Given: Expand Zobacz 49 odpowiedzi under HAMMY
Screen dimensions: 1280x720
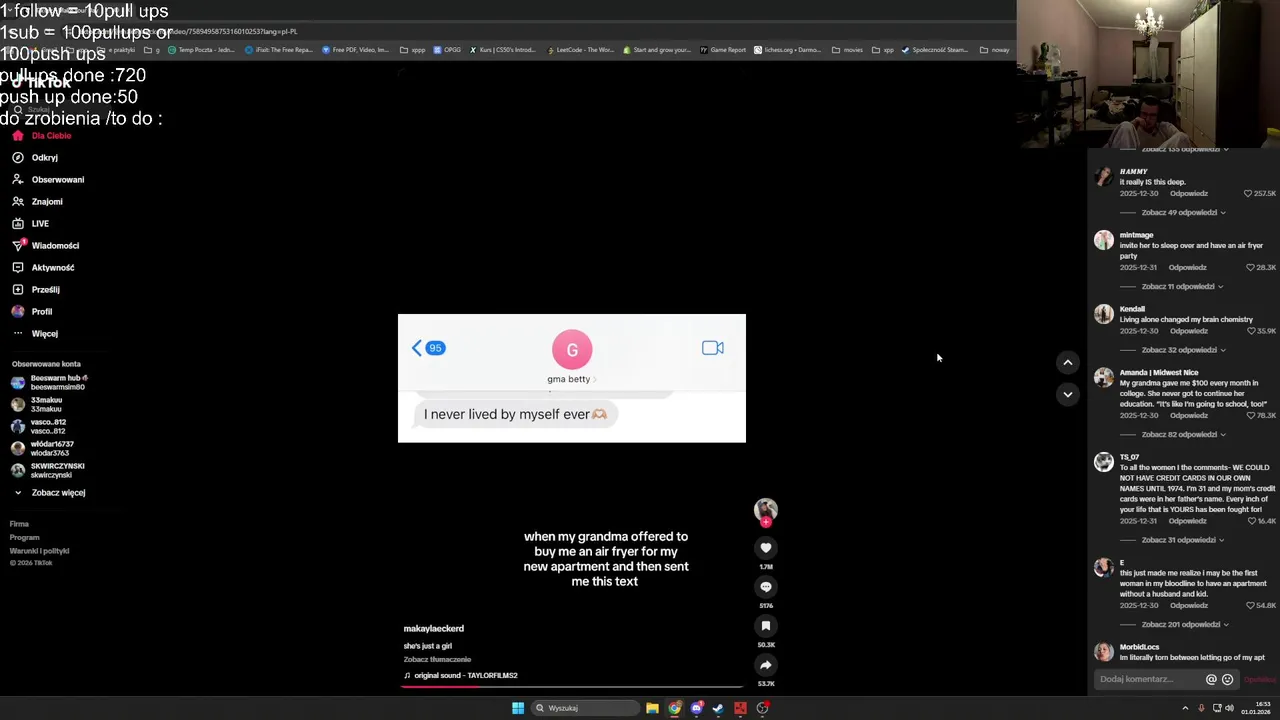Looking at the screenshot, I should pos(1183,213).
